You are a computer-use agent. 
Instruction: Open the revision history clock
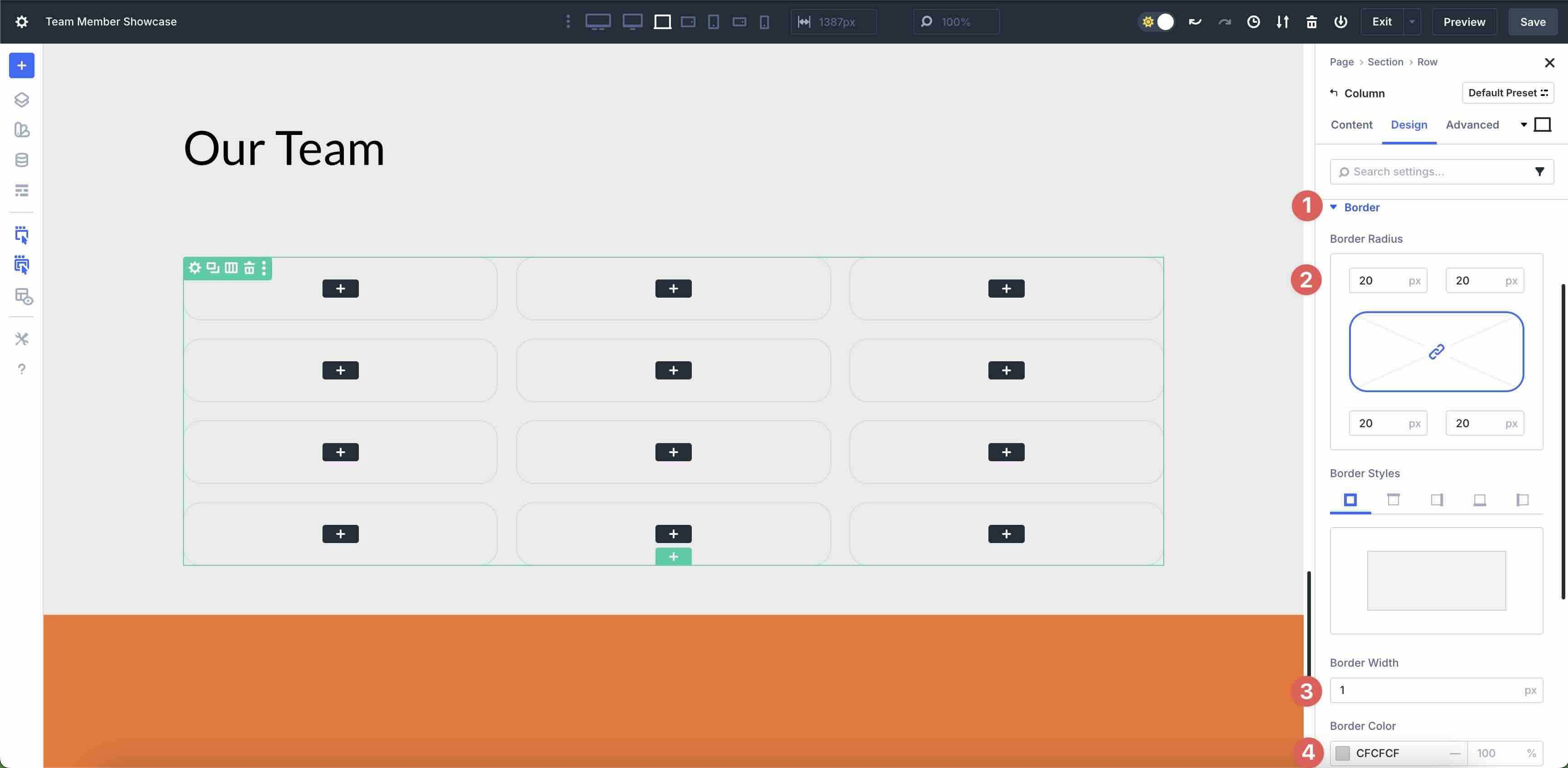pyautogui.click(x=1253, y=22)
